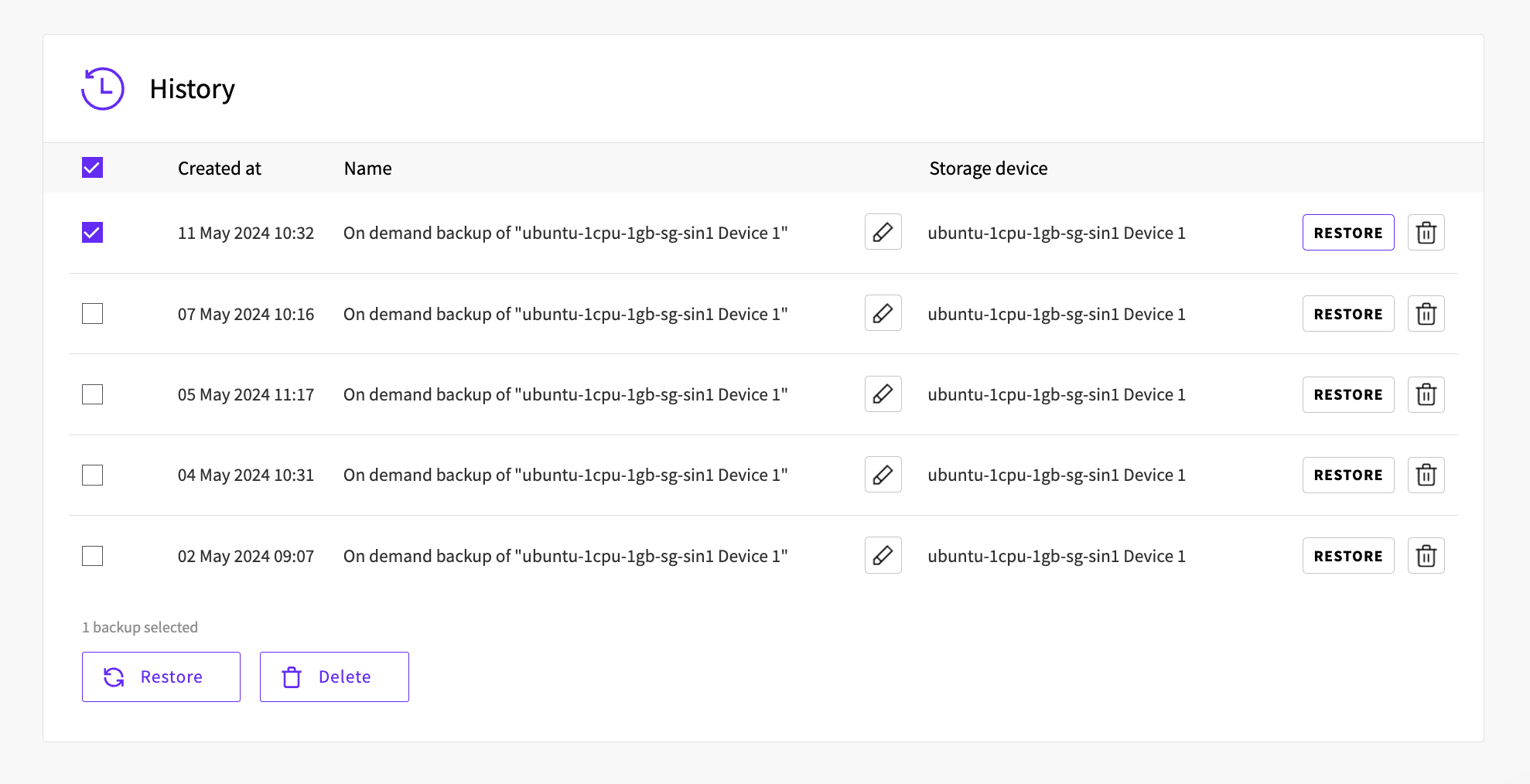1530x784 pixels.
Task: Select the 07 May 2024 10:16 backup checkbox
Action: [x=92, y=313]
